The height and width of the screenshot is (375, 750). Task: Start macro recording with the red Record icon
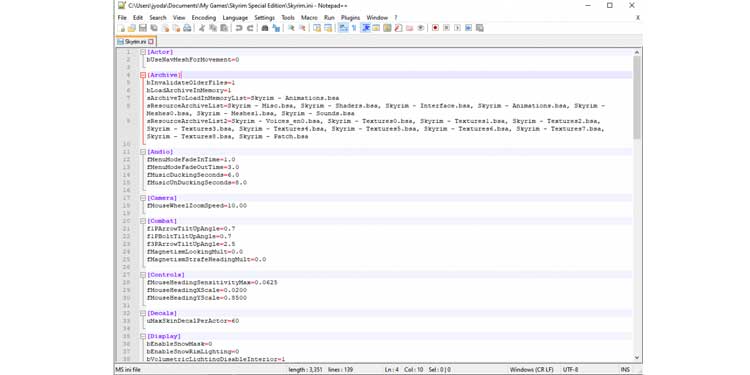[x=436, y=28]
